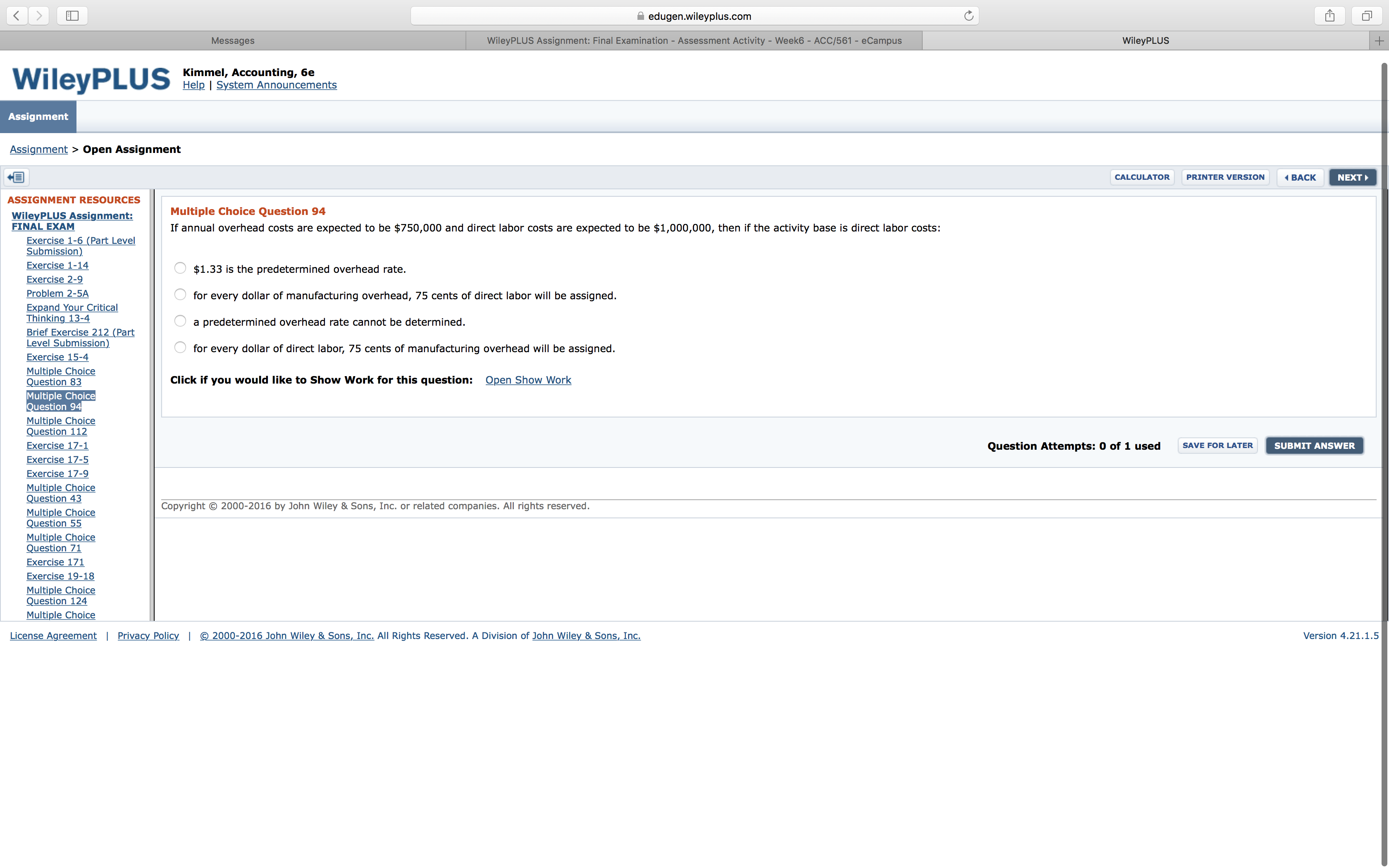Screen dimensions: 1389x868
Task: Open WileyPLUS Assignment: FINAL EXAM link
Action: coord(72,221)
